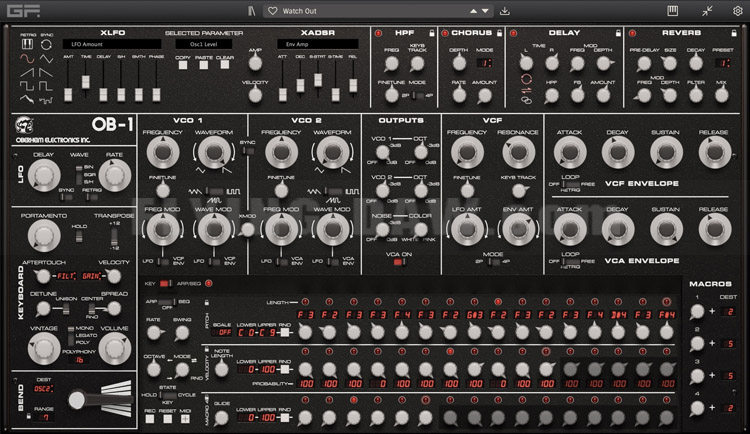Click the shrink window arrows icon
Image resolution: width=750 pixels, height=434 pixels.
tap(707, 11)
